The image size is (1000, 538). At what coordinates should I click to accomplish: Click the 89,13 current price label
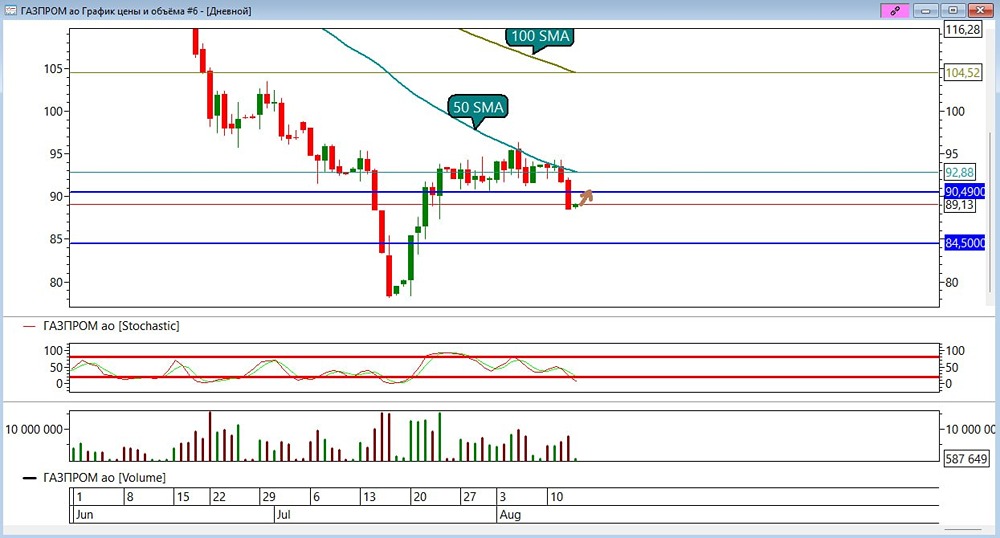click(x=960, y=205)
